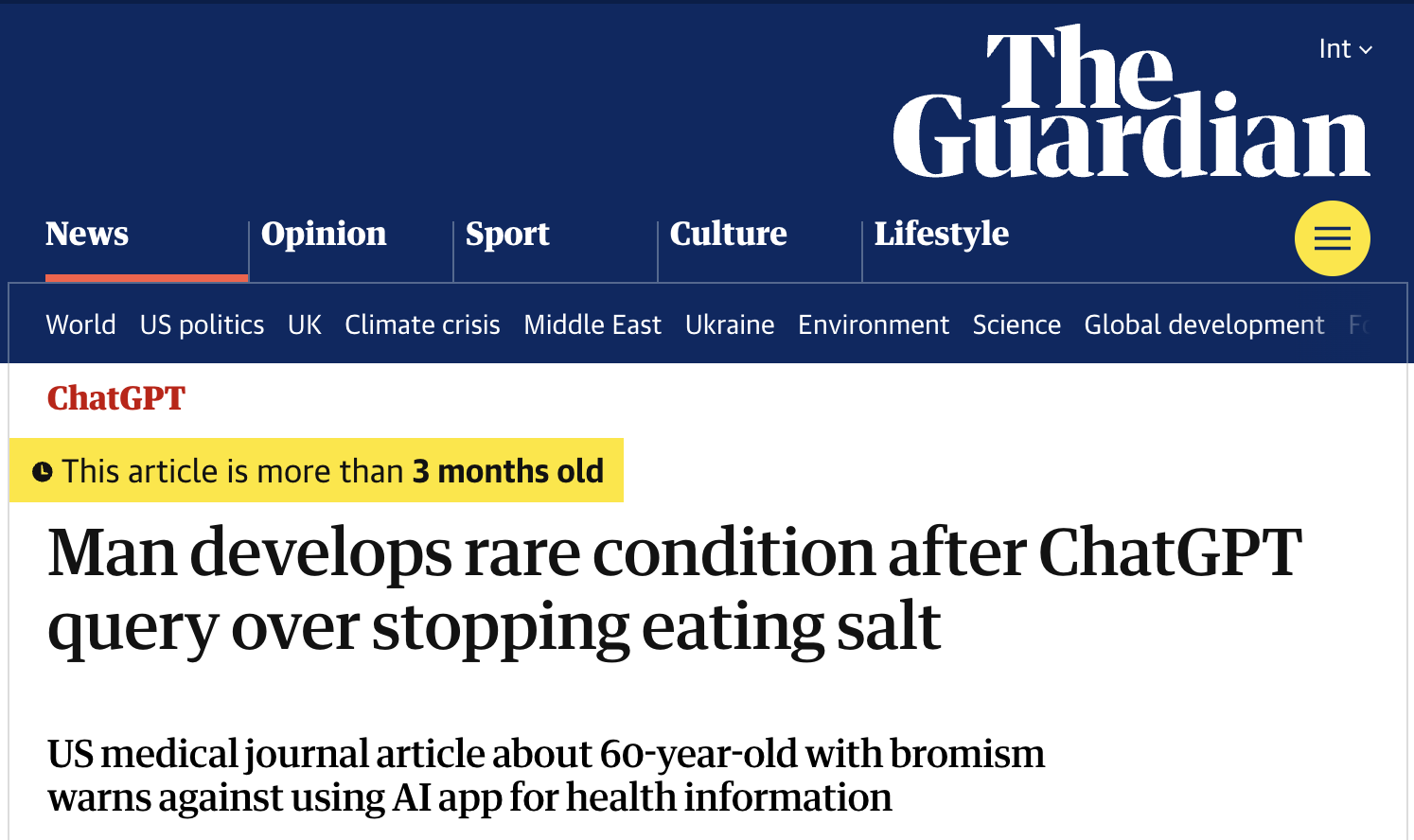Click the Ukraine subnav link
This screenshot has height=840, width=1414.
click(730, 324)
